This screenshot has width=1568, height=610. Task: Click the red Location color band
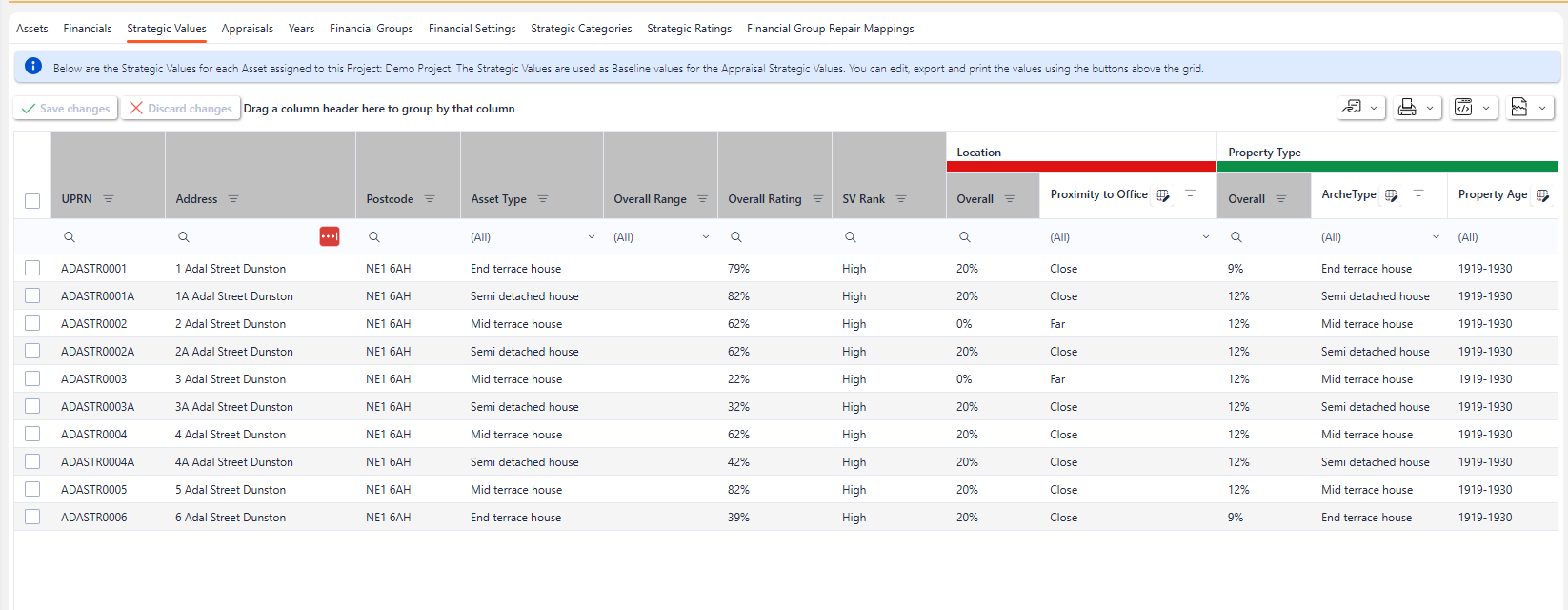coord(1081,167)
